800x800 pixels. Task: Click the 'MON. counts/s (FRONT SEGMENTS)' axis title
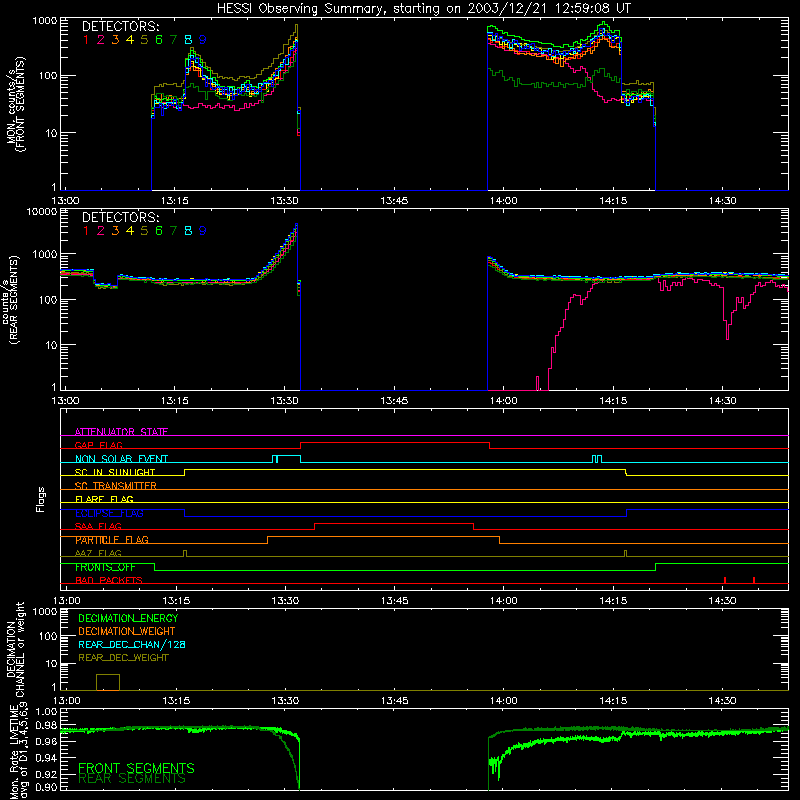[15, 104]
